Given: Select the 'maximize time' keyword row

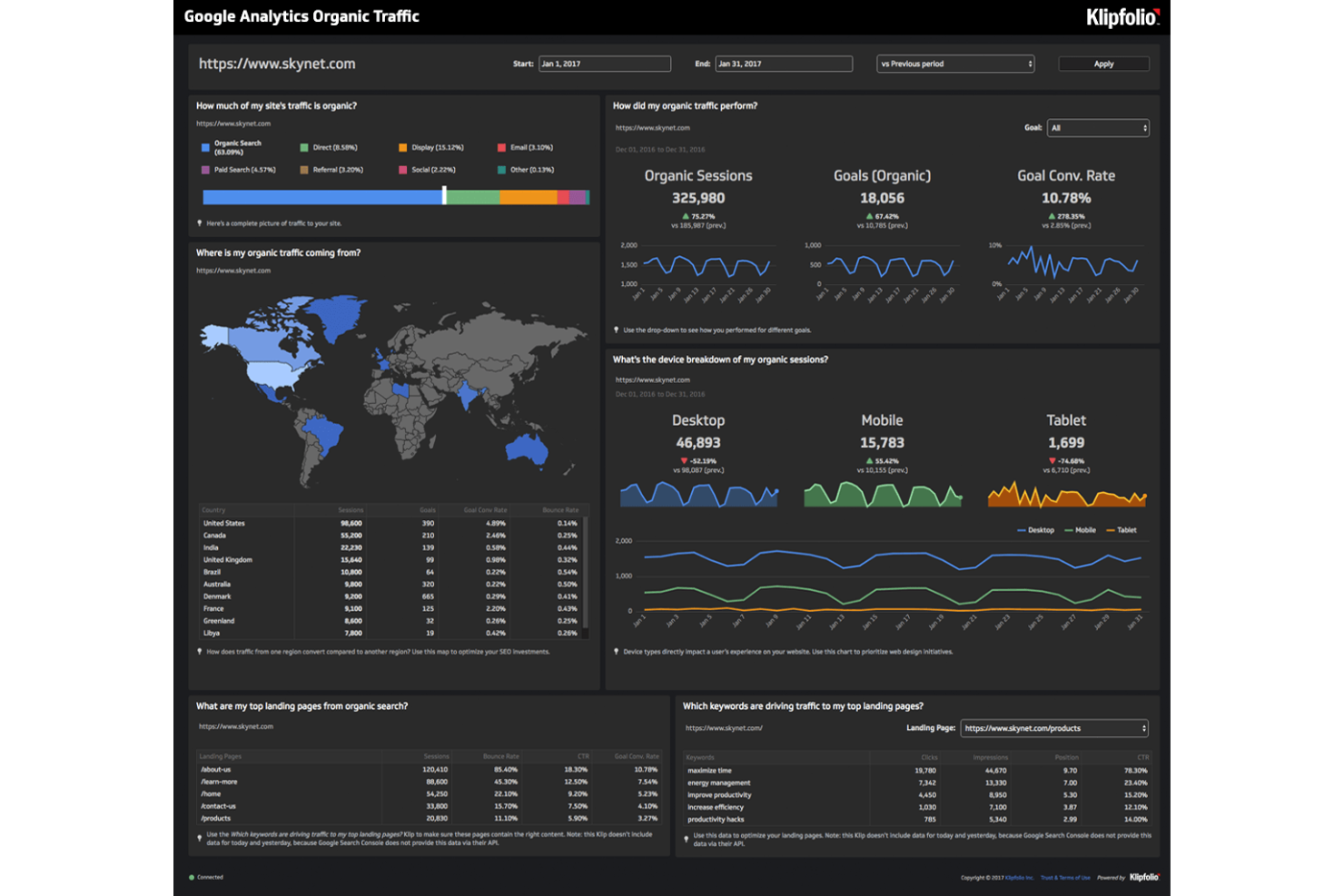Looking at the screenshot, I should [x=917, y=770].
